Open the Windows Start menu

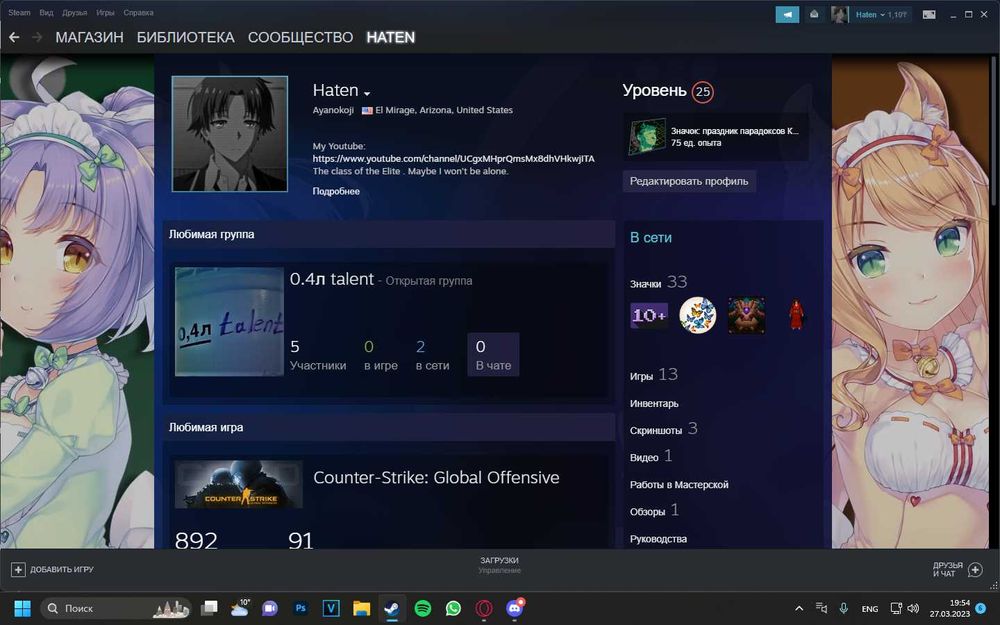pos(22,608)
